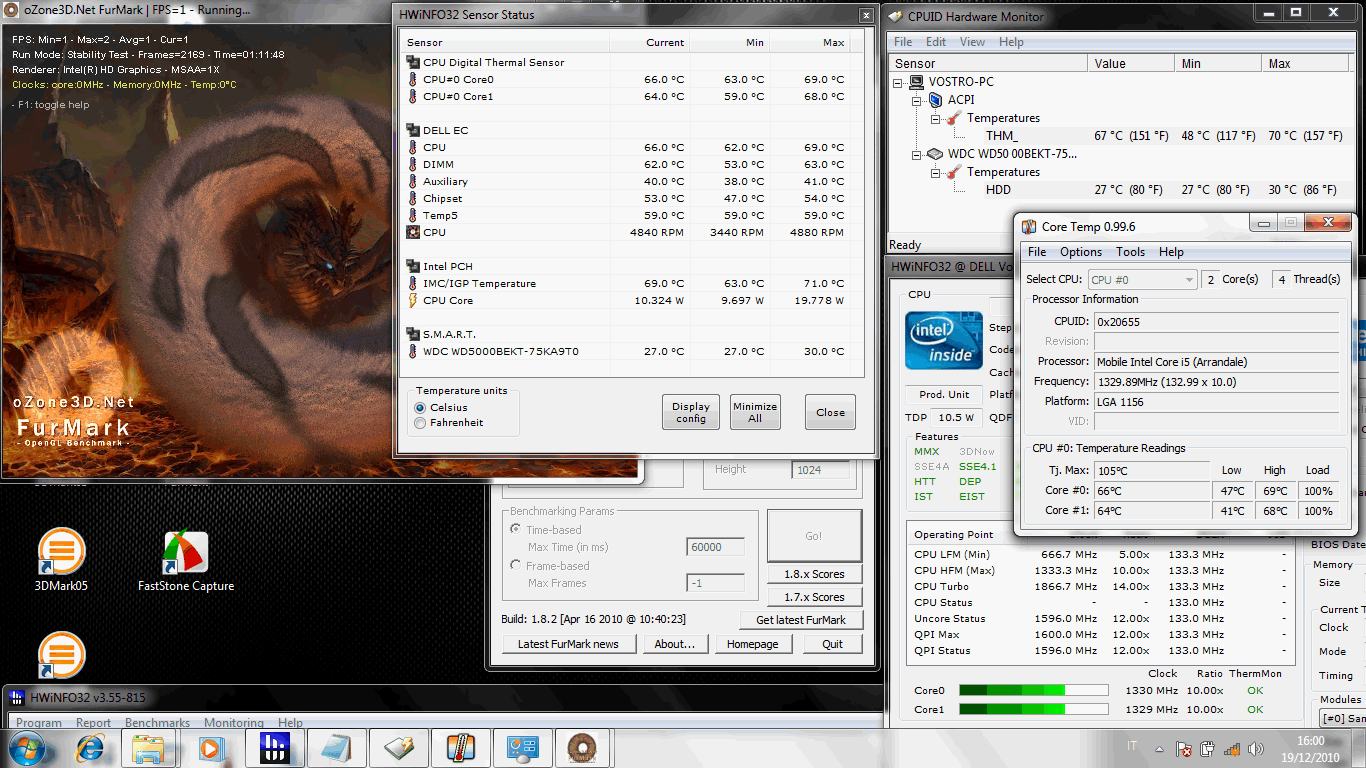Click Display config button
This screenshot has height=768, width=1366.
pyautogui.click(x=690, y=412)
